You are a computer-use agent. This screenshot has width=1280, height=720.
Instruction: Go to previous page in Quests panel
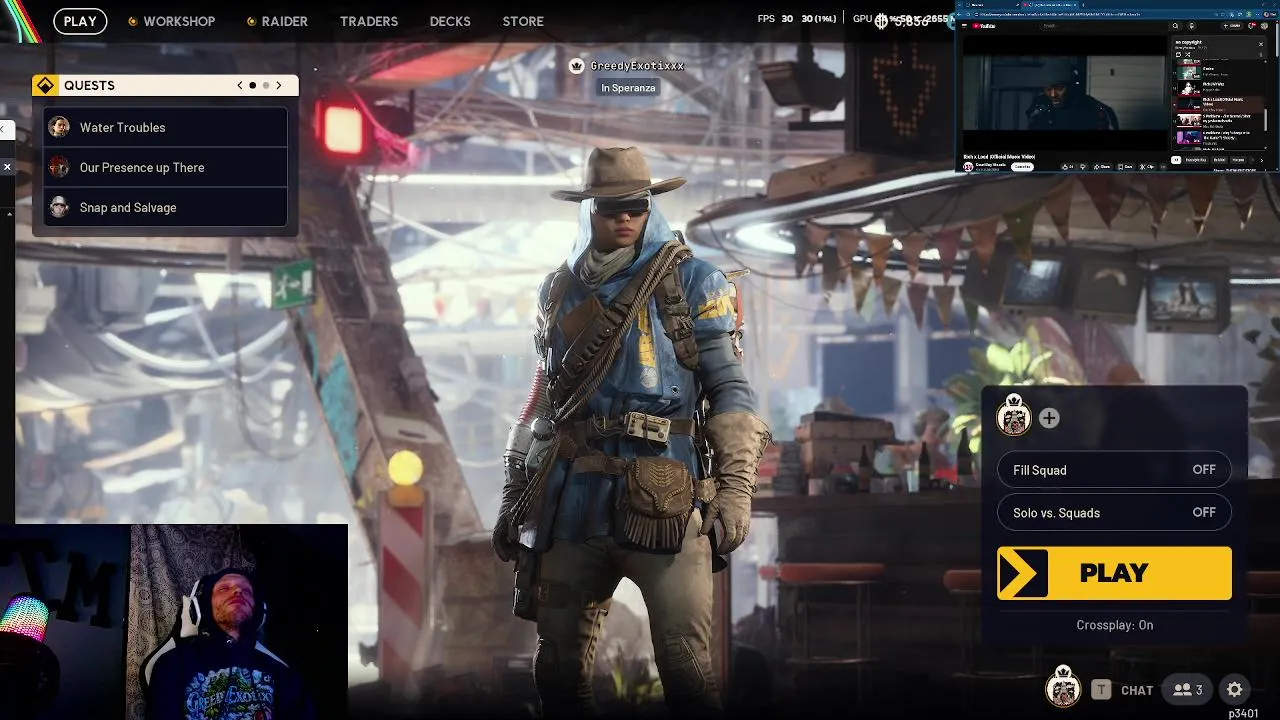[240, 85]
